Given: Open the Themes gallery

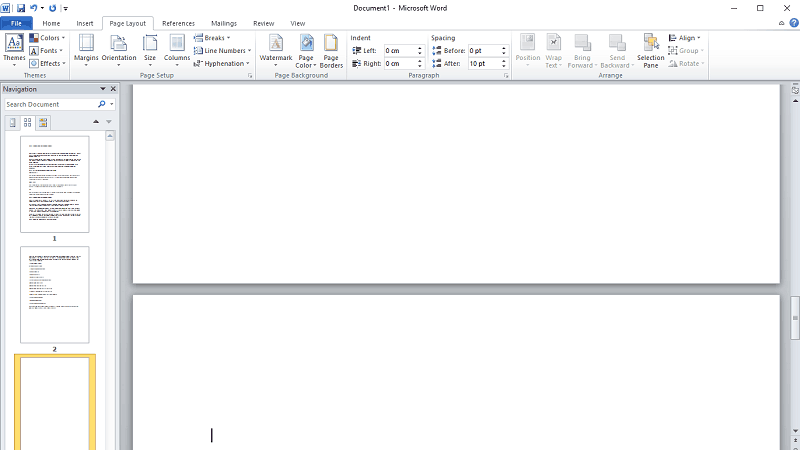Looking at the screenshot, I should [x=14, y=50].
